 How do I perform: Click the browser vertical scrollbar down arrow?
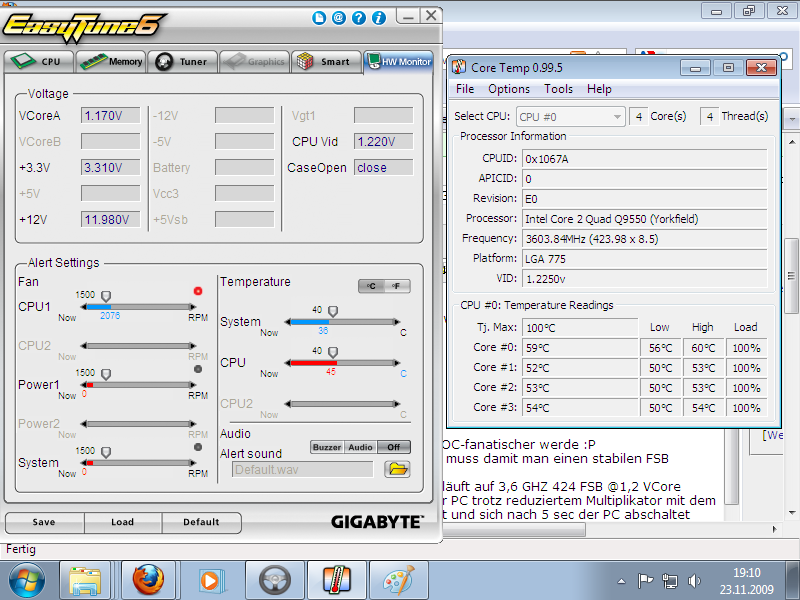[x=792, y=512]
